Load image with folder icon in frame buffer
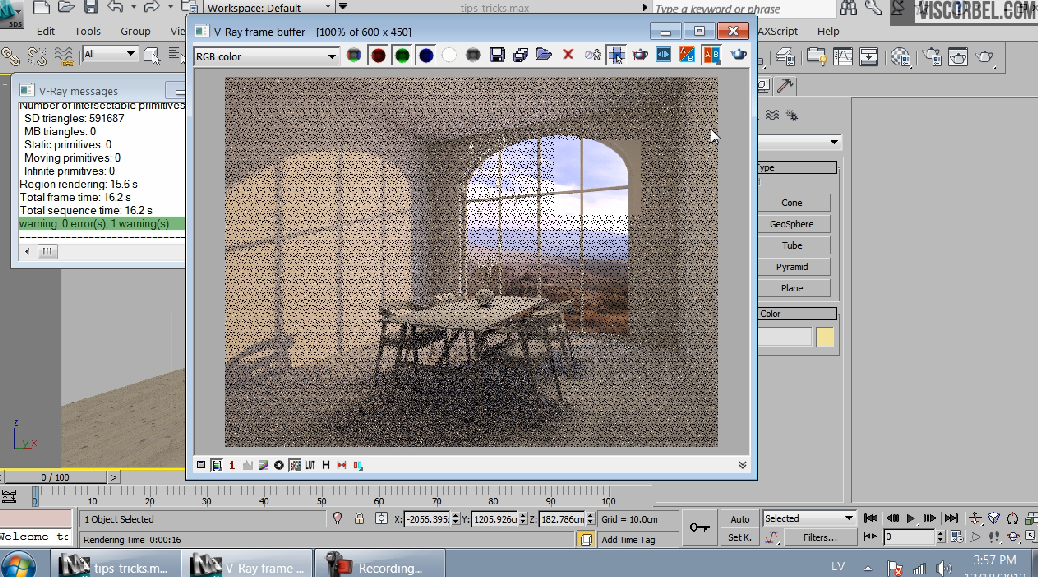 (x=543, y=56)
